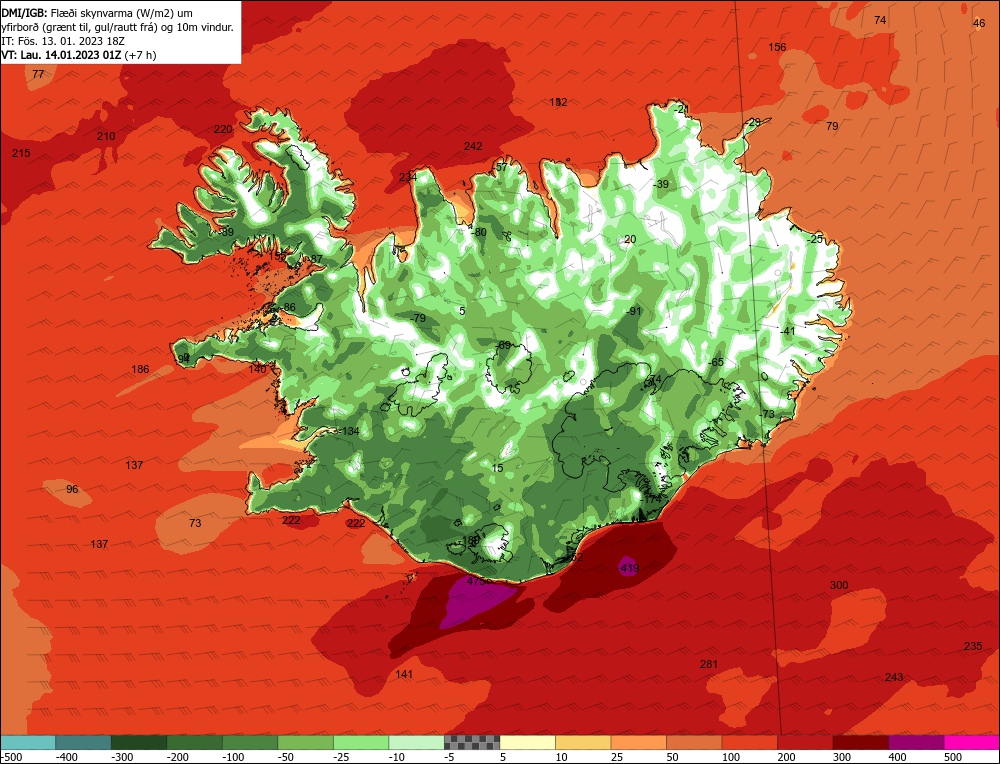Click the -80 value on the map
1000x764 pixels.
click(478, 232)
